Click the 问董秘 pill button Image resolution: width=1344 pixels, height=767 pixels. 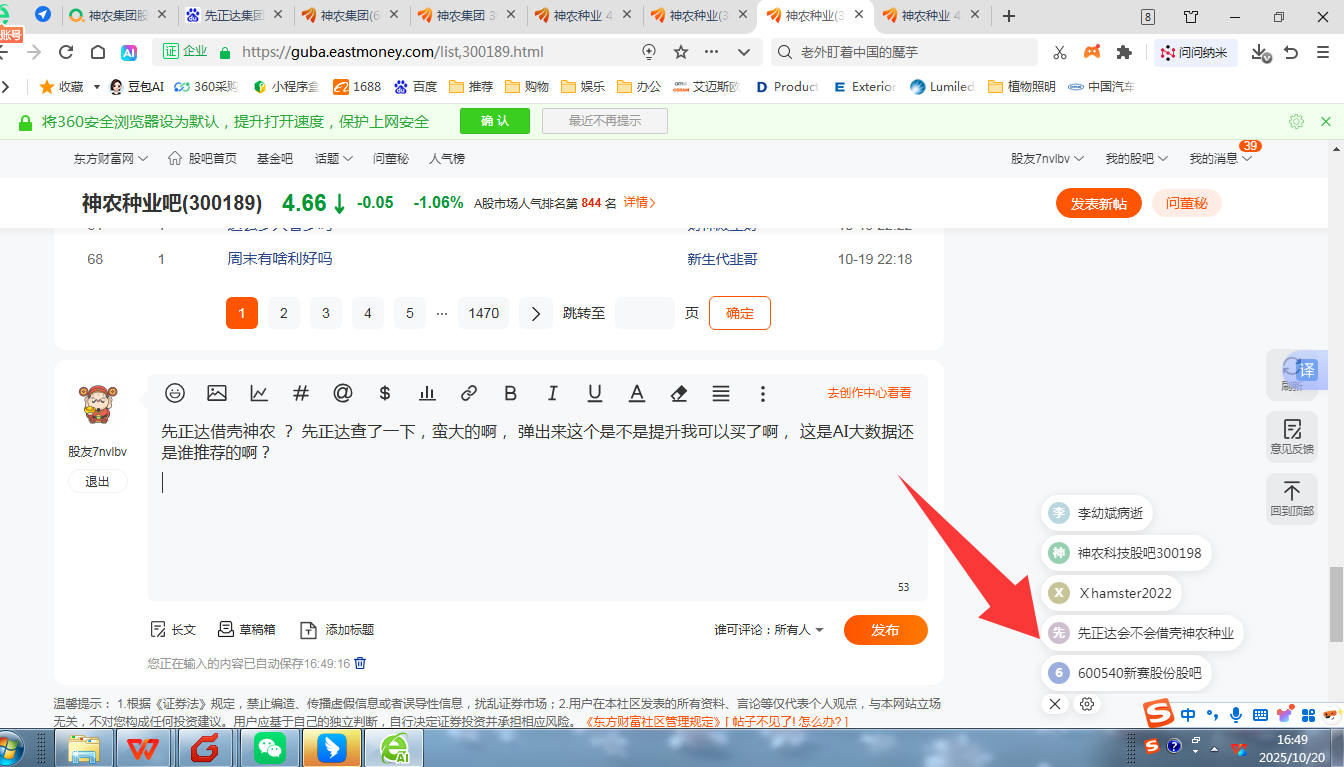[1187, 203]
